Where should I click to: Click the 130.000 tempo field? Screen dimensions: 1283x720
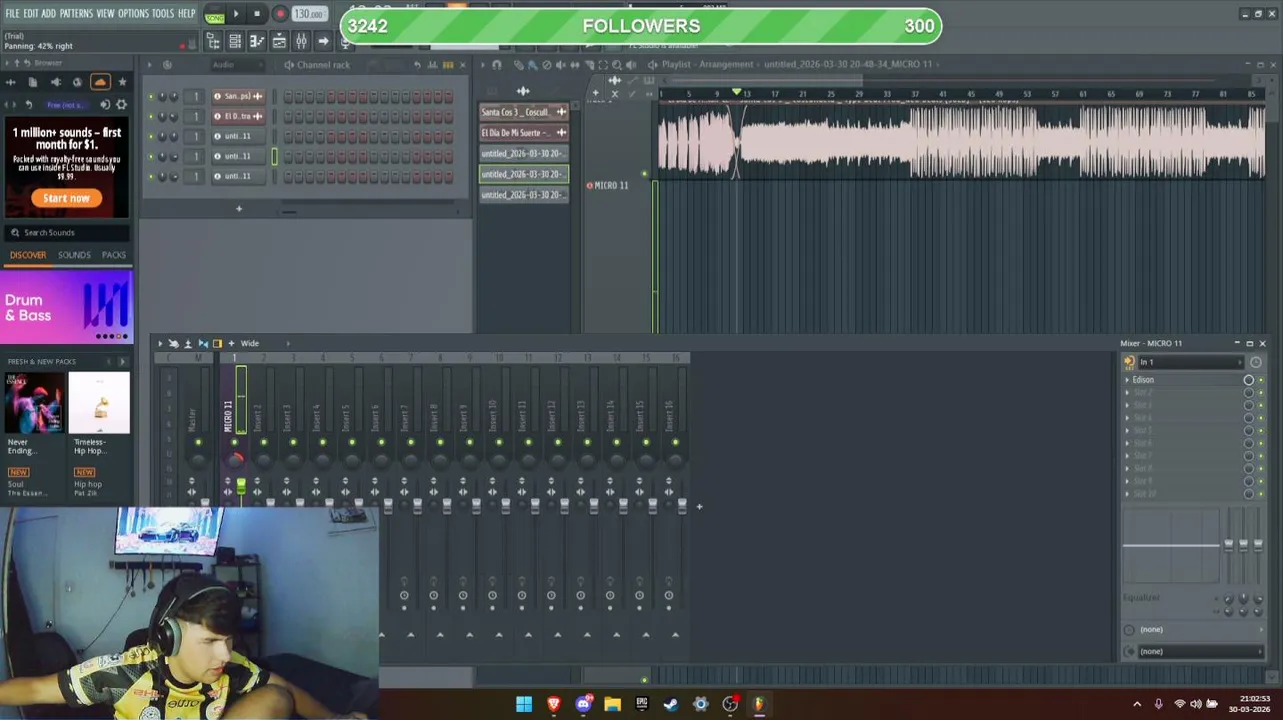pos(309,14)
